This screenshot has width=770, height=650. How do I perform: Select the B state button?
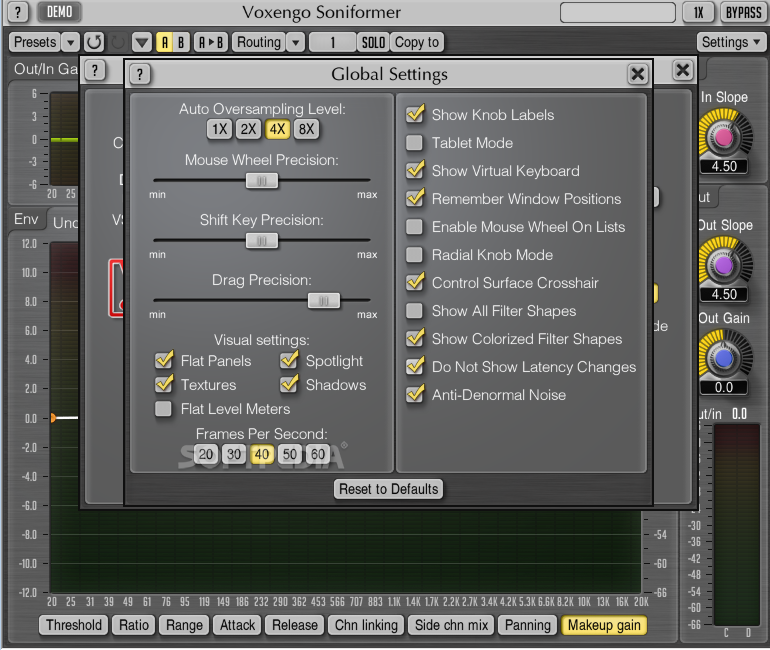(x=181, y=42)
